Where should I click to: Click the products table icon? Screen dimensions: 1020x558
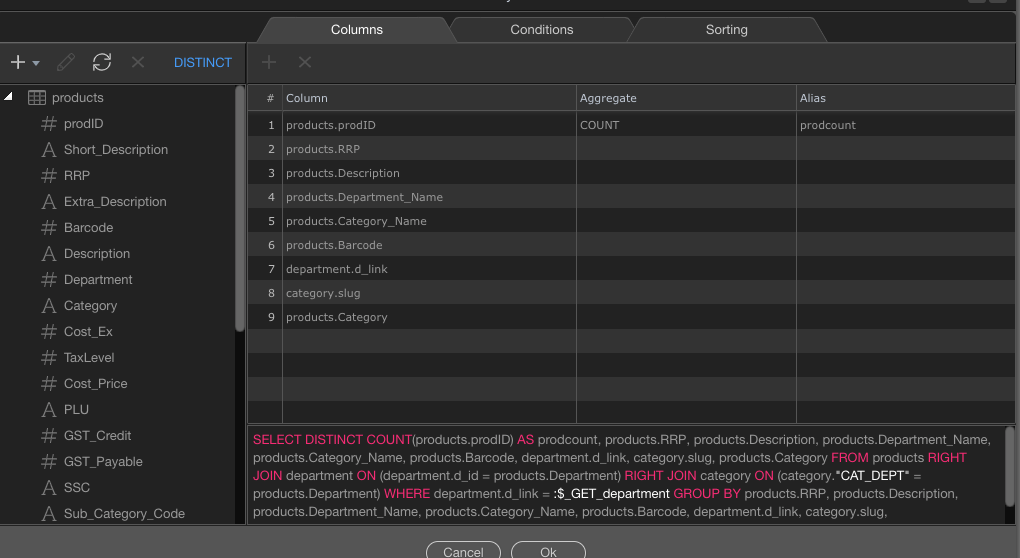click(x=37, y=98)
